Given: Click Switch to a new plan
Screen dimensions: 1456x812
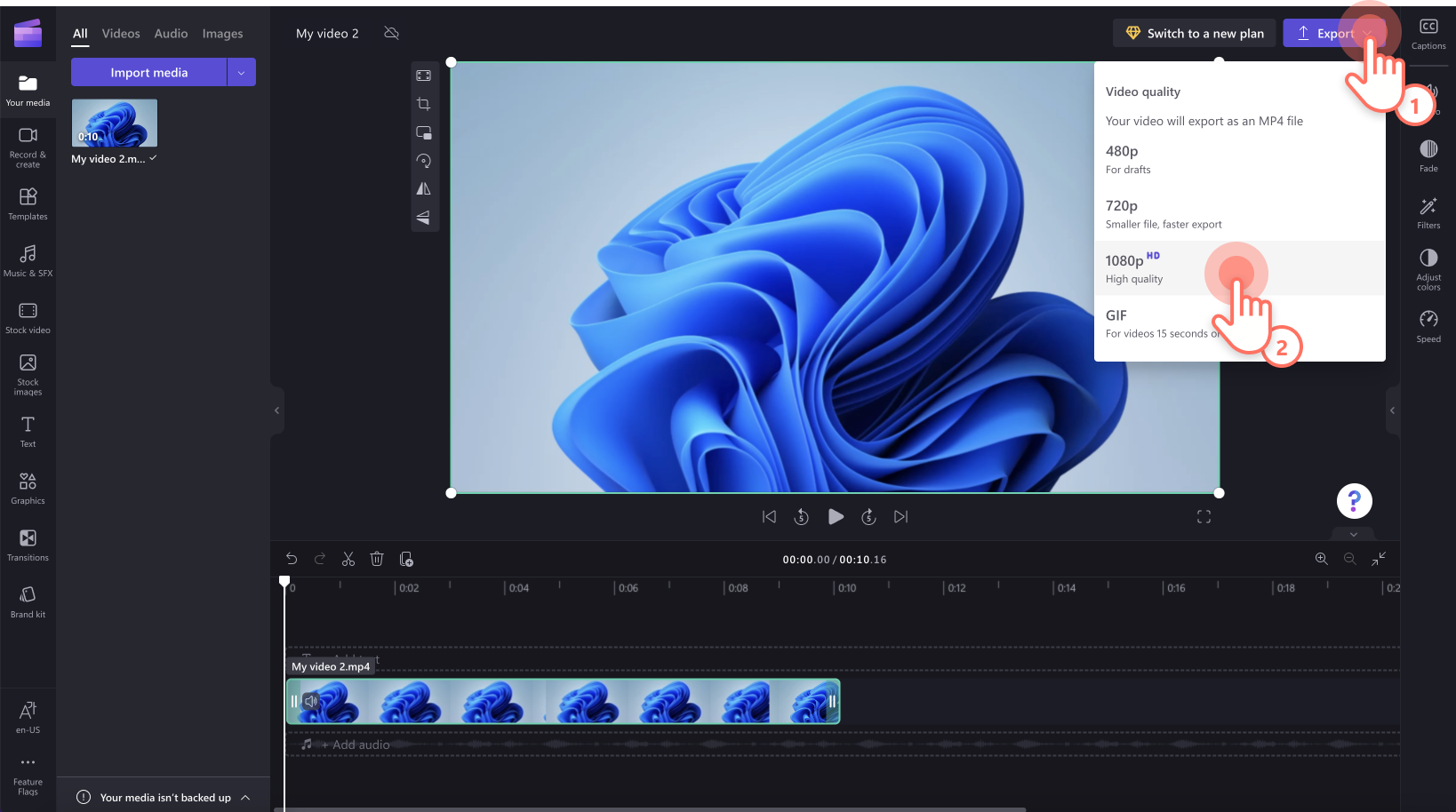Looking at the screenshot, I should pyautogui.click(x=1194, y=33).
